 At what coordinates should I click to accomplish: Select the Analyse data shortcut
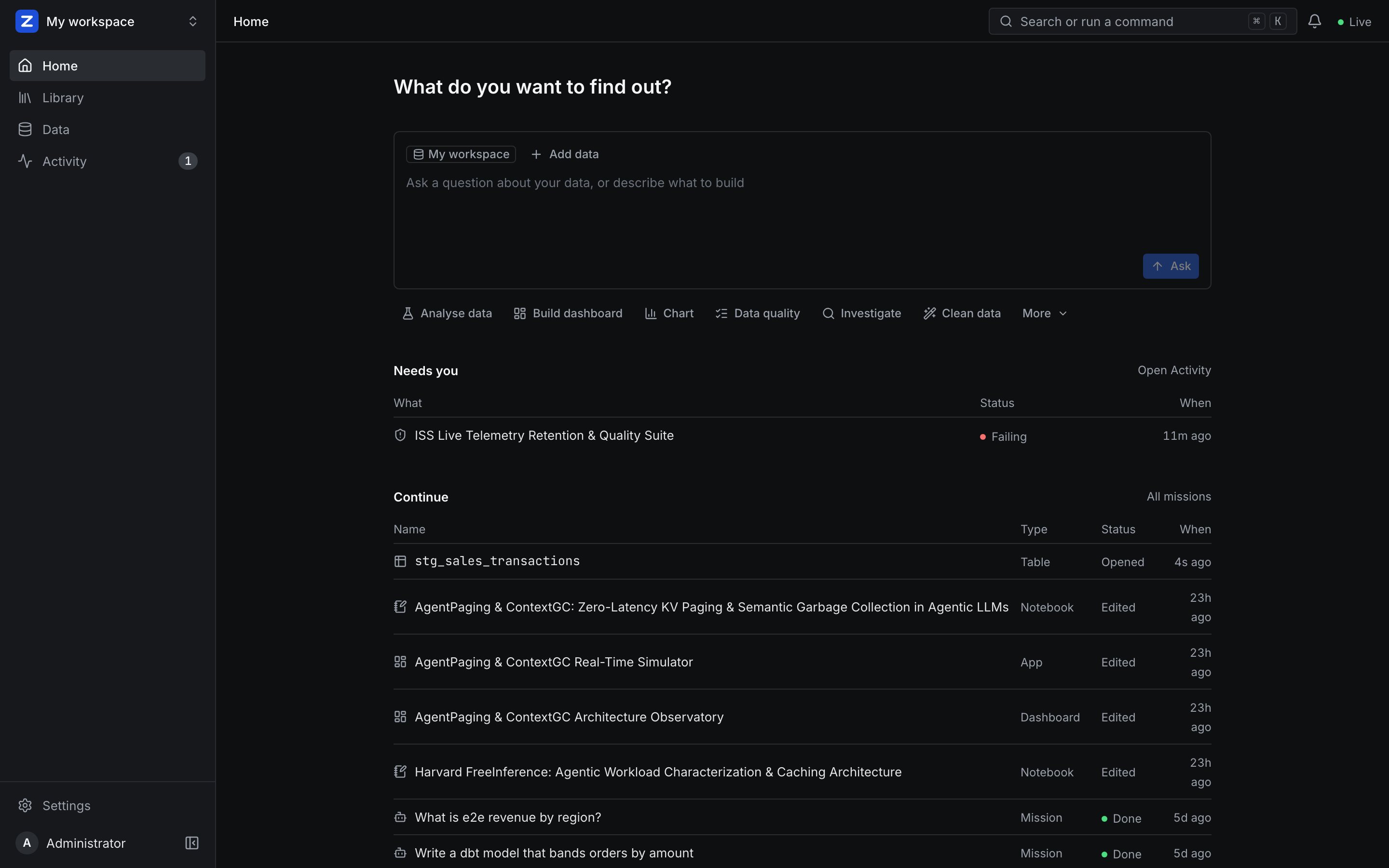click(x=447, y=313)
